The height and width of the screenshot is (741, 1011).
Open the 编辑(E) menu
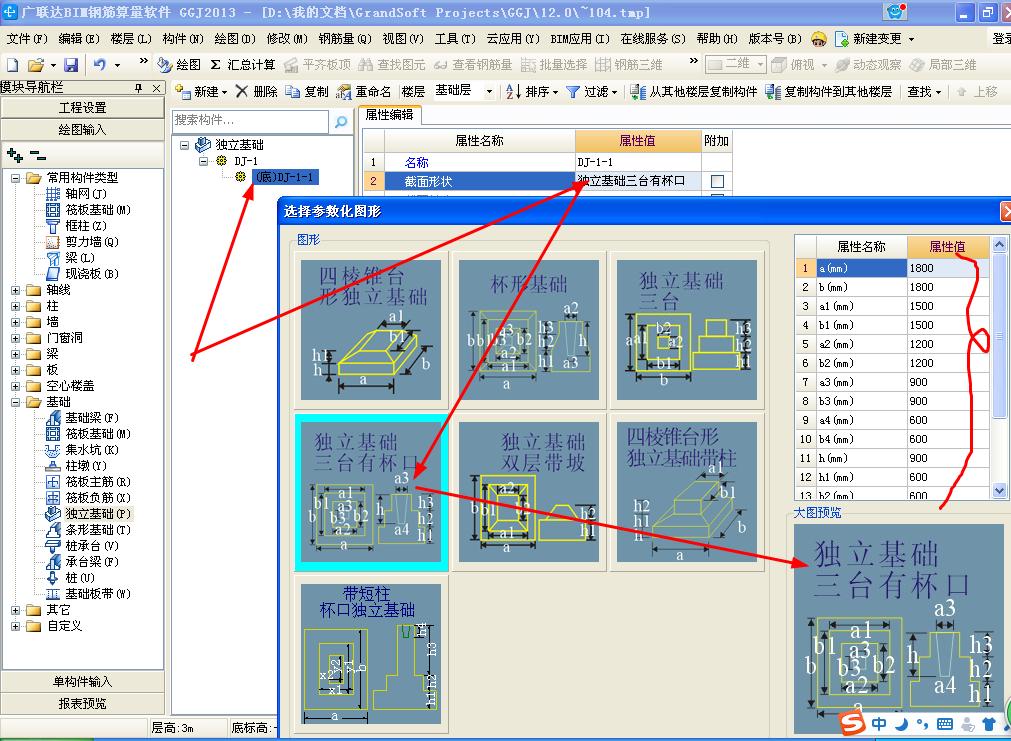pyautogui.click(x=79, y=39)
